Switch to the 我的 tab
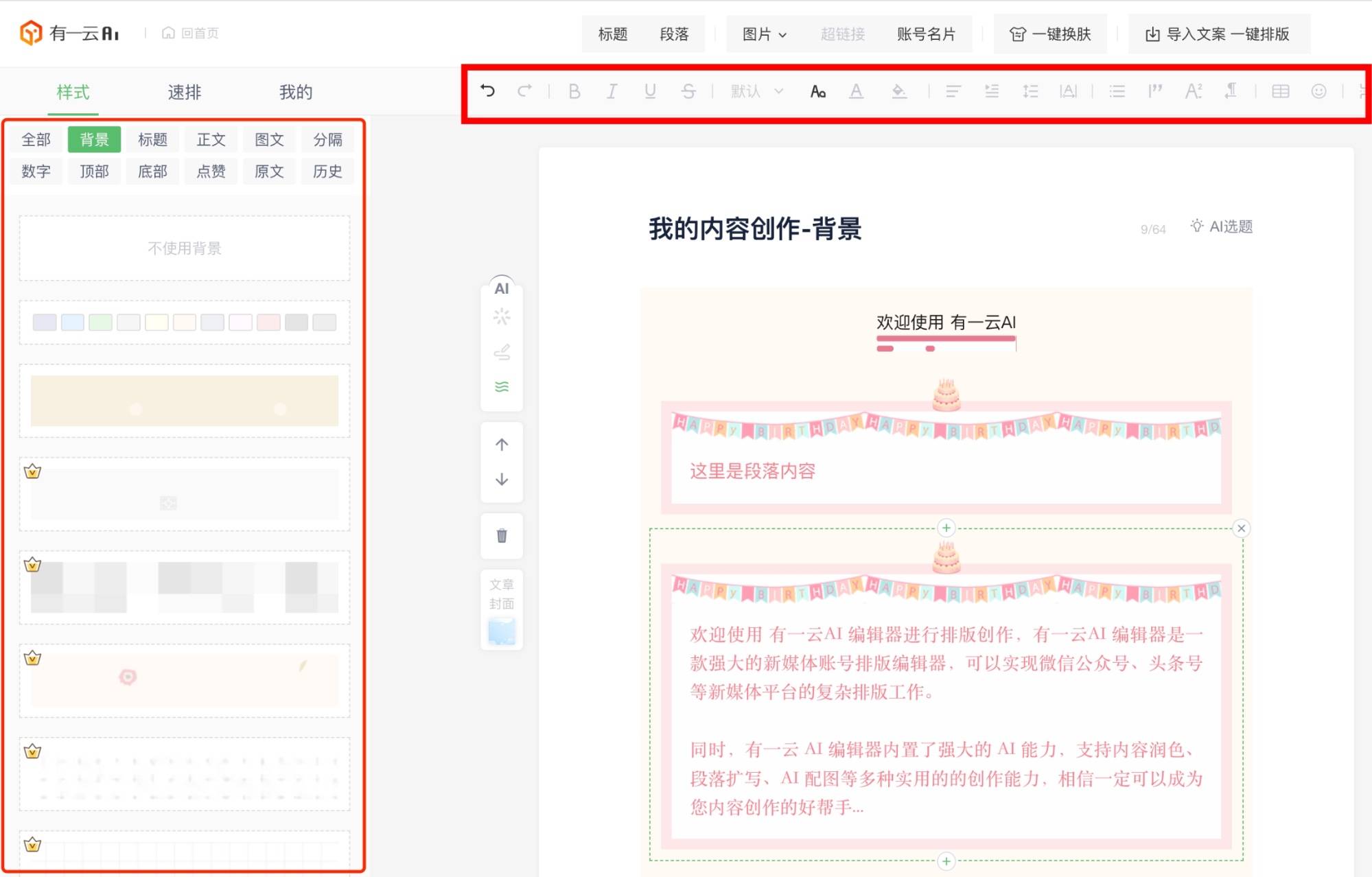 point(296,92)
